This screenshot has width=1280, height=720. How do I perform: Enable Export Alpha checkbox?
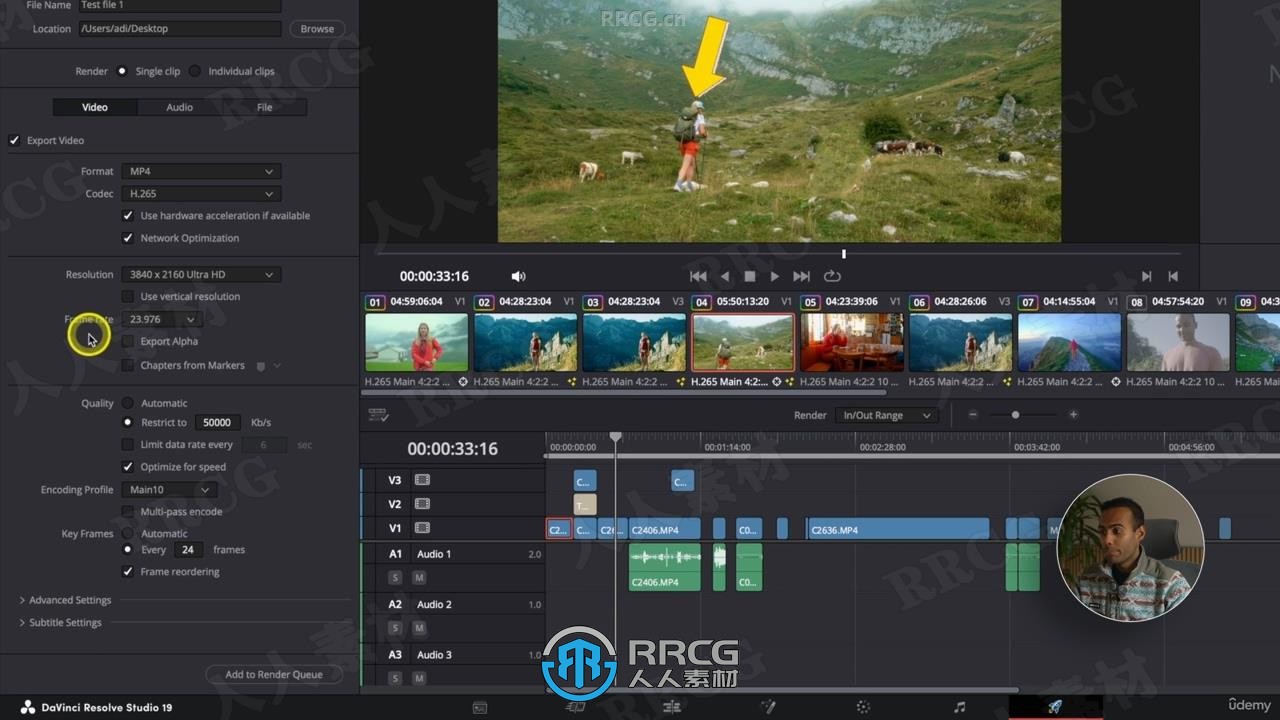click(x=127, y=341)
